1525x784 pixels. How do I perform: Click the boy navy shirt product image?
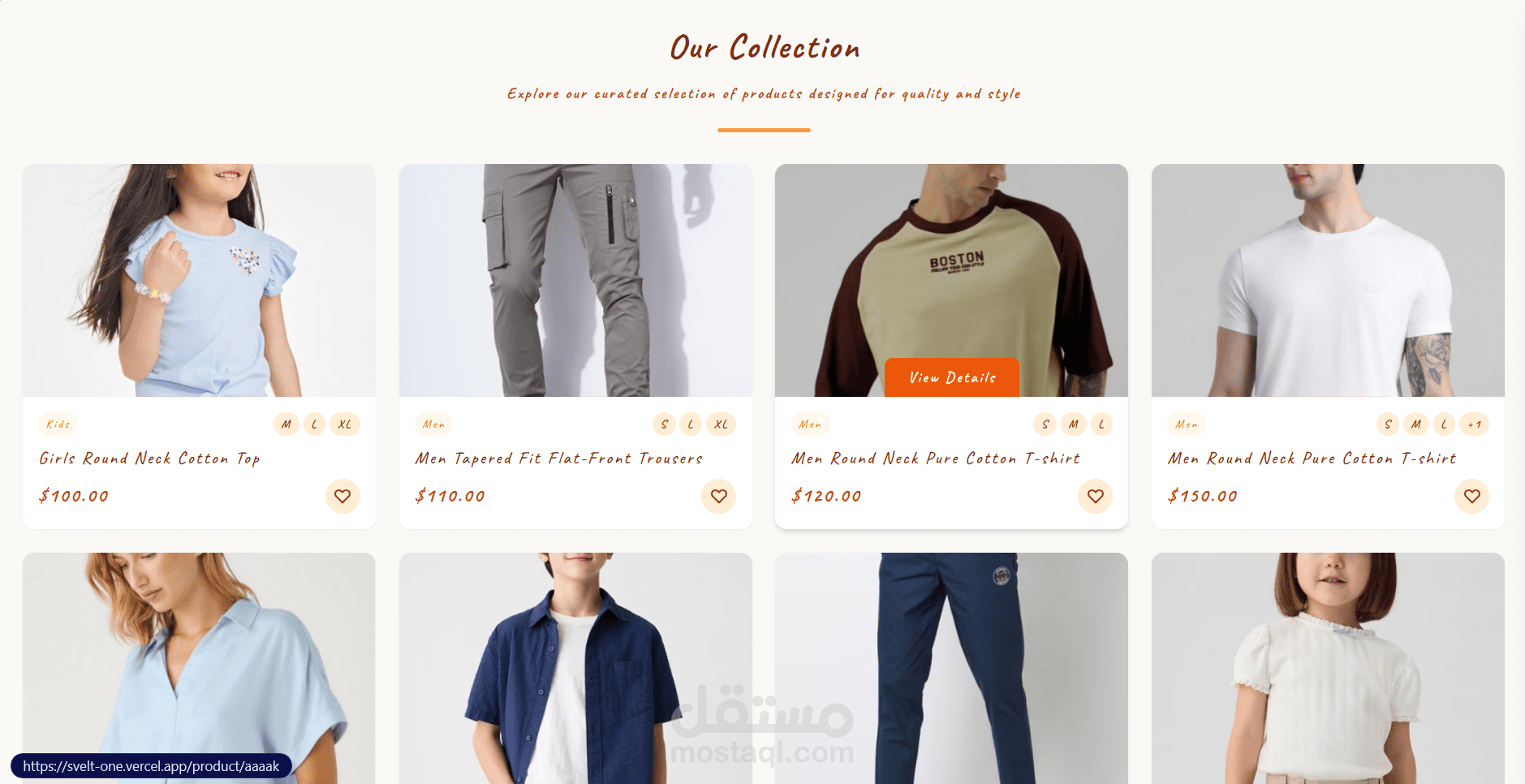(575, 668)
